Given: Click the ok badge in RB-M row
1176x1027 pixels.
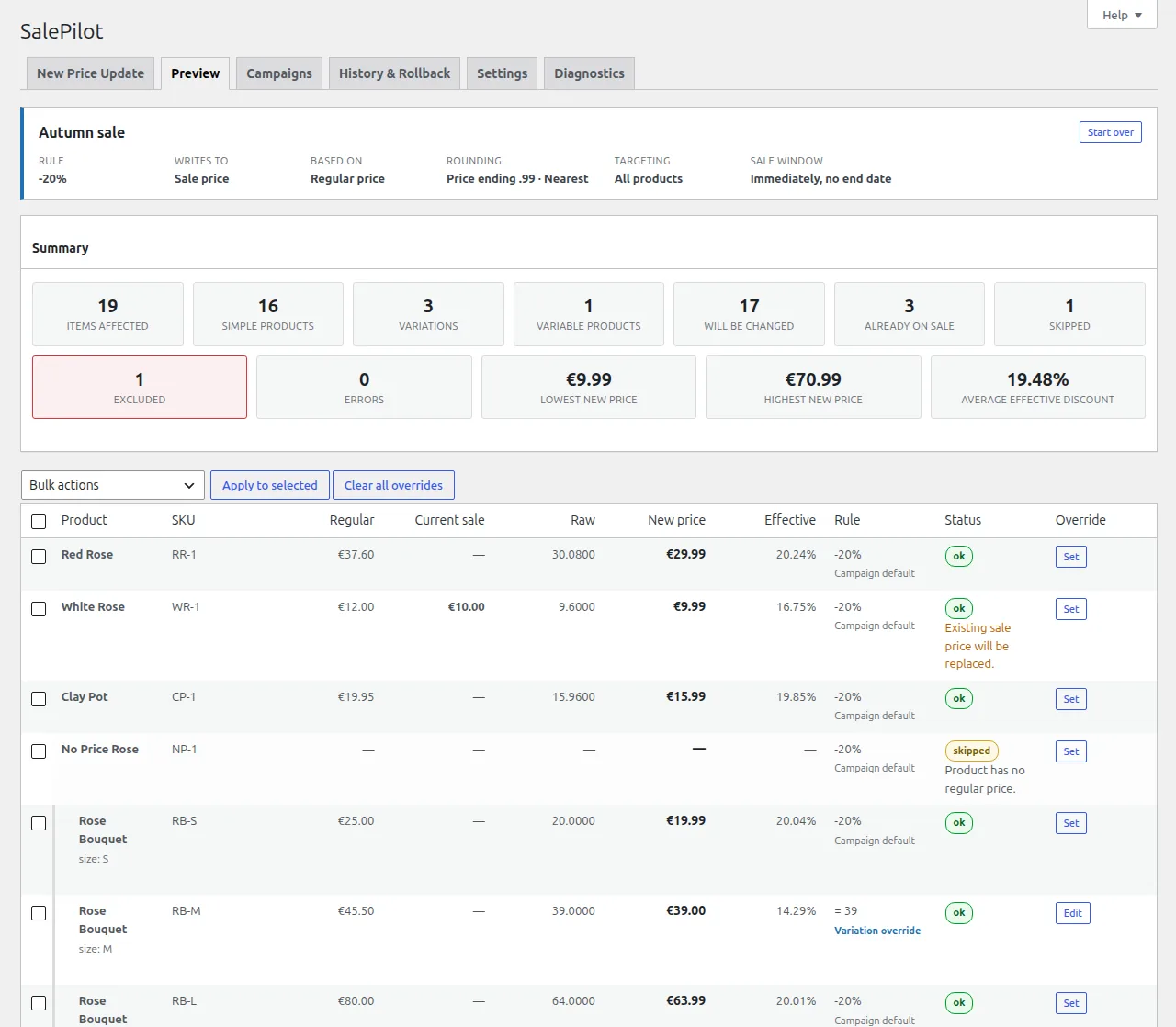Looking at the screenshot, I should pos(958,912).
